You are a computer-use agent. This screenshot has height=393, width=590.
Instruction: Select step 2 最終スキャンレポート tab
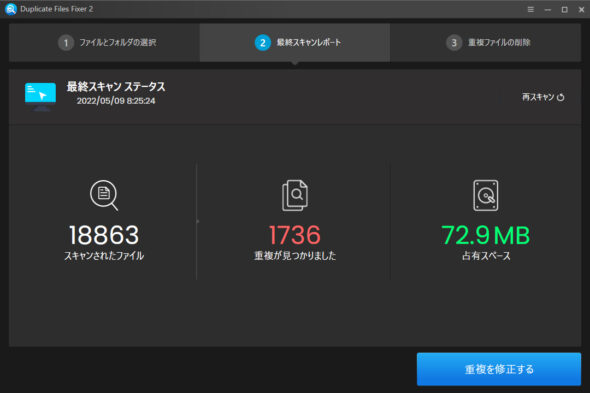click(295, 43)
